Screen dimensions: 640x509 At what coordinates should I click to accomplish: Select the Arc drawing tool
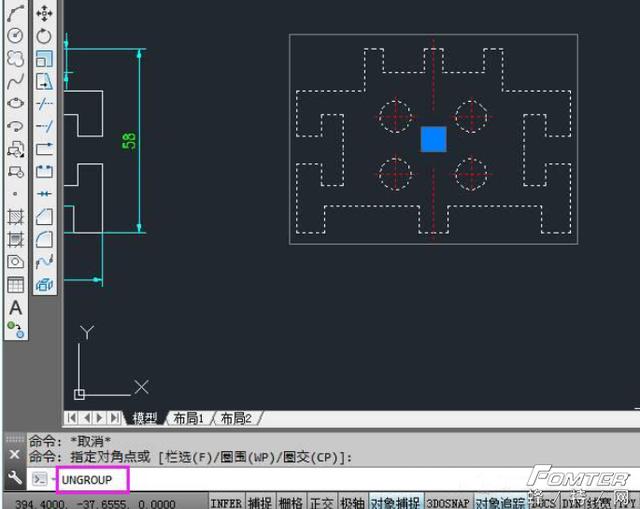[x=16, y=12]
